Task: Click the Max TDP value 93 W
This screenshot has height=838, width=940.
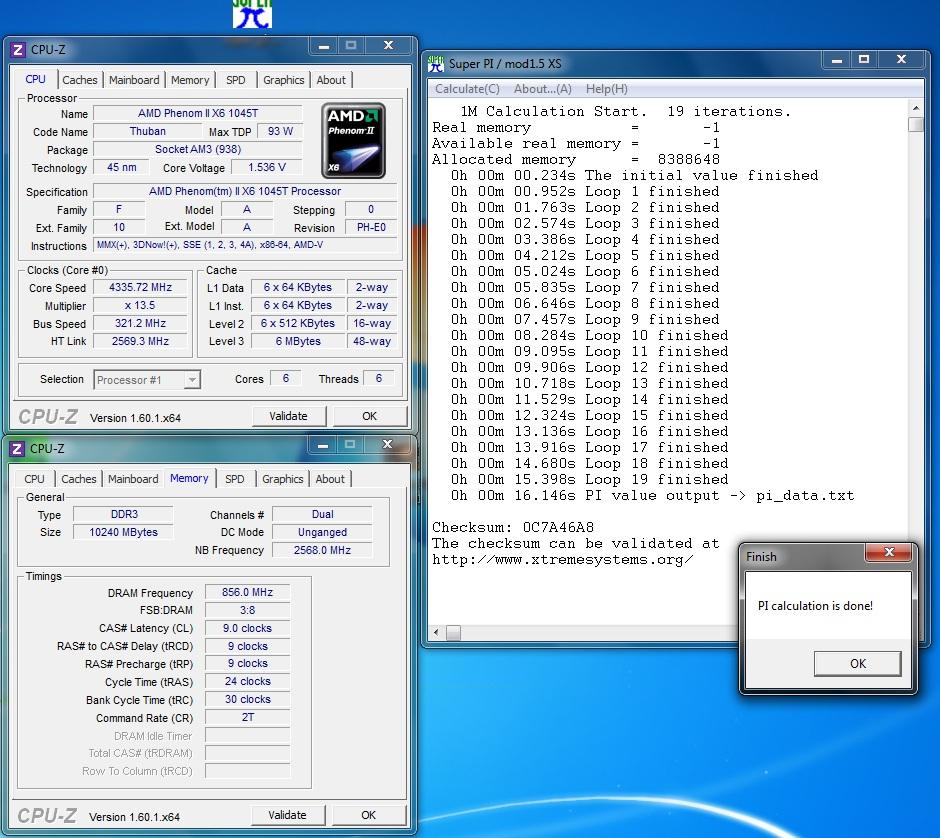Action: tap(280, 131)
